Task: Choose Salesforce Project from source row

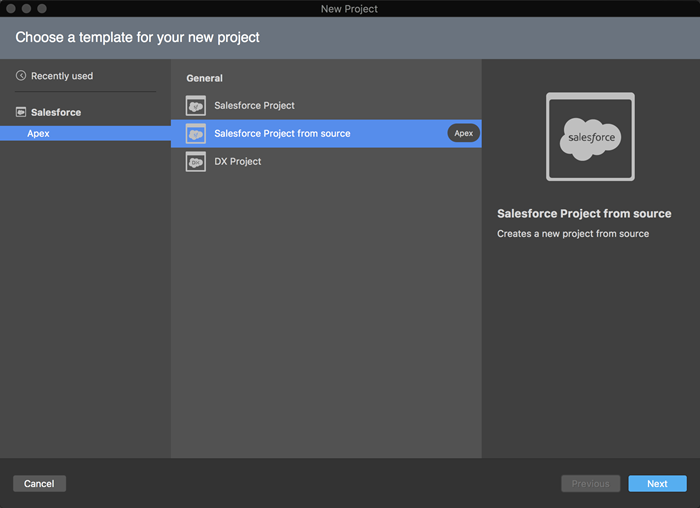Action: point(326,133)
